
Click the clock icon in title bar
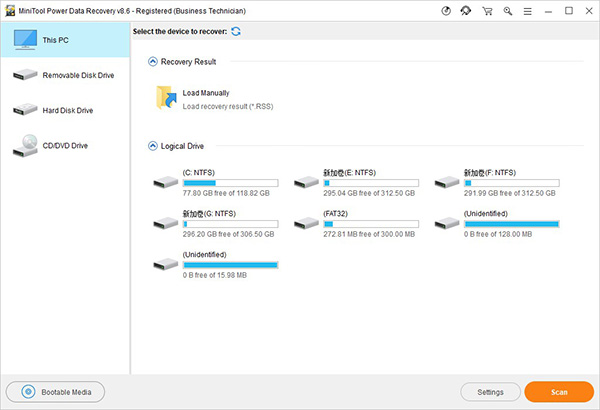click(x=446, y=11)
